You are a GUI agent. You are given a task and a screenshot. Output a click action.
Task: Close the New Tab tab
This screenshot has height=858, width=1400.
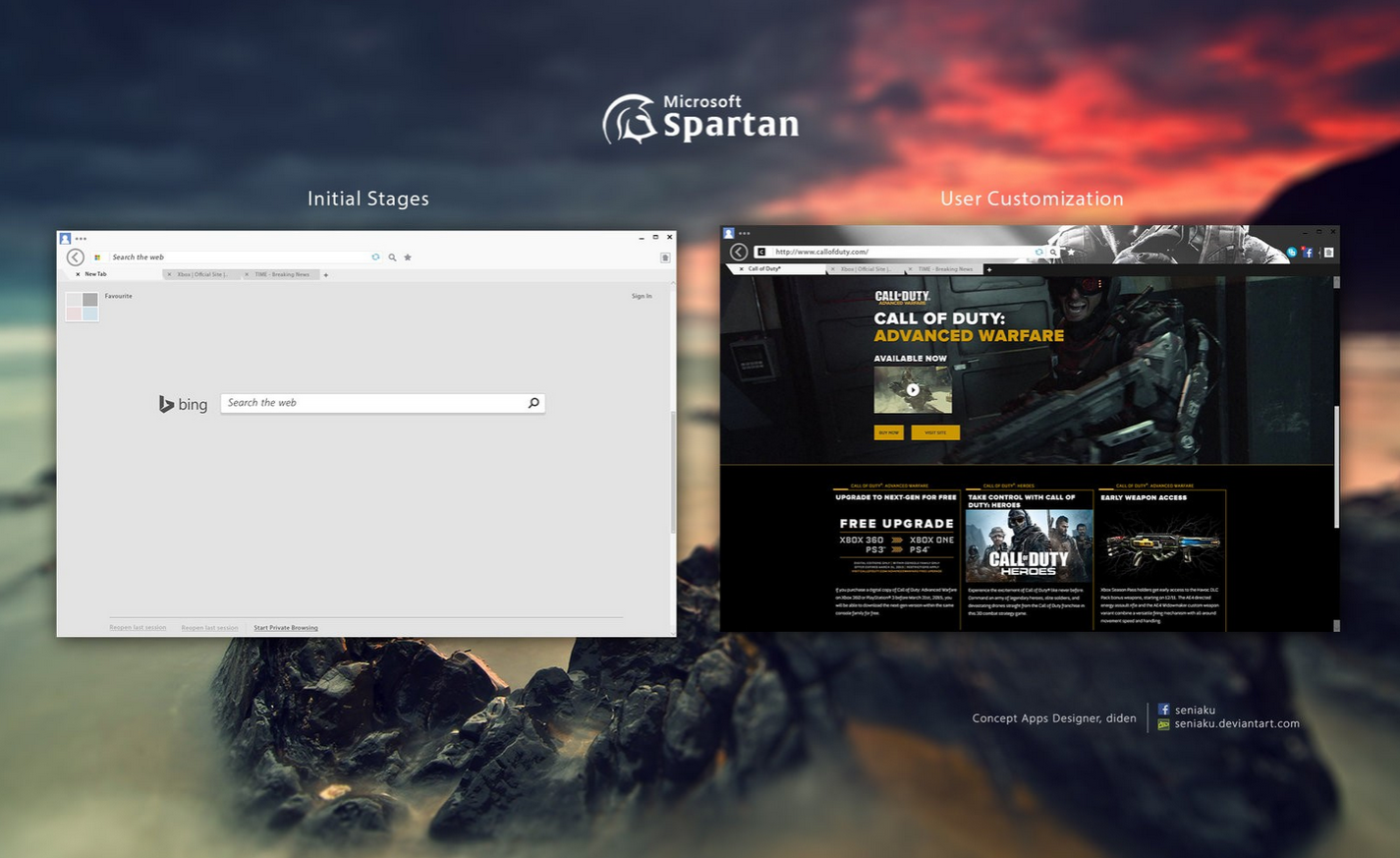(x=78, y=274)
